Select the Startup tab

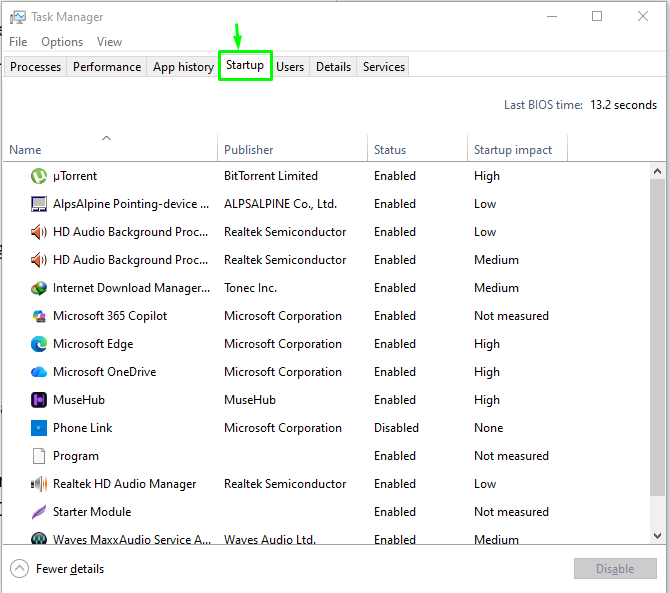pyautogui.click(x=245, y=65)
